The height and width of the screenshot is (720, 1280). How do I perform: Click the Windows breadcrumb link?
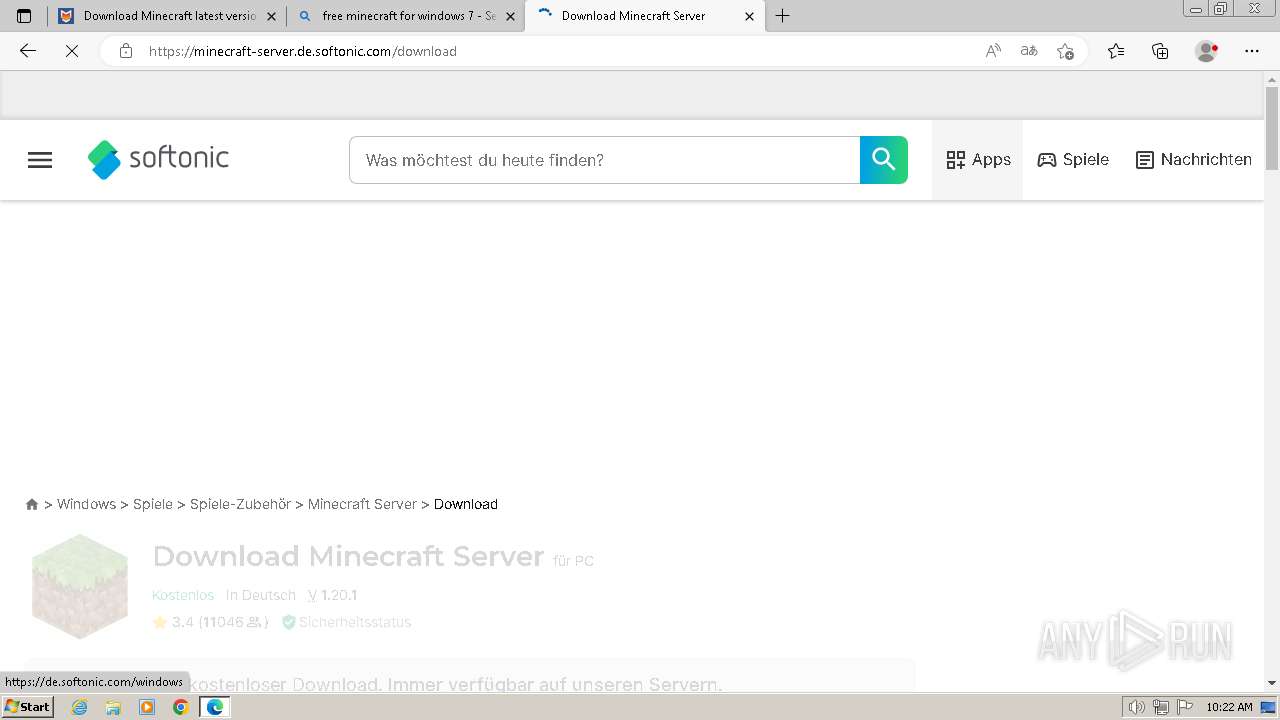point(86,504)
